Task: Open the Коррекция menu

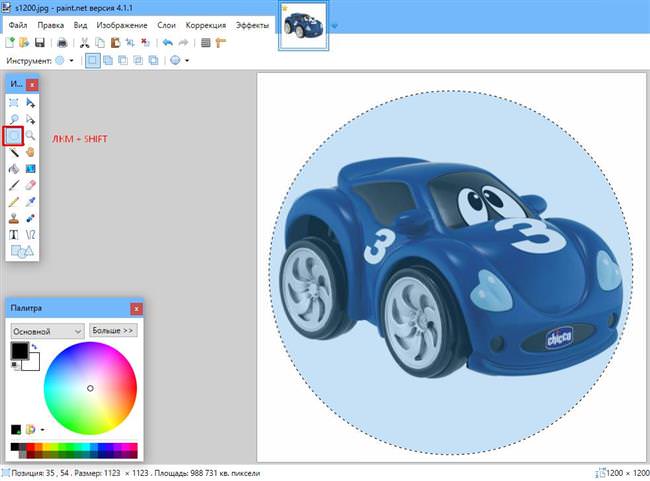Action: (206, 25)
